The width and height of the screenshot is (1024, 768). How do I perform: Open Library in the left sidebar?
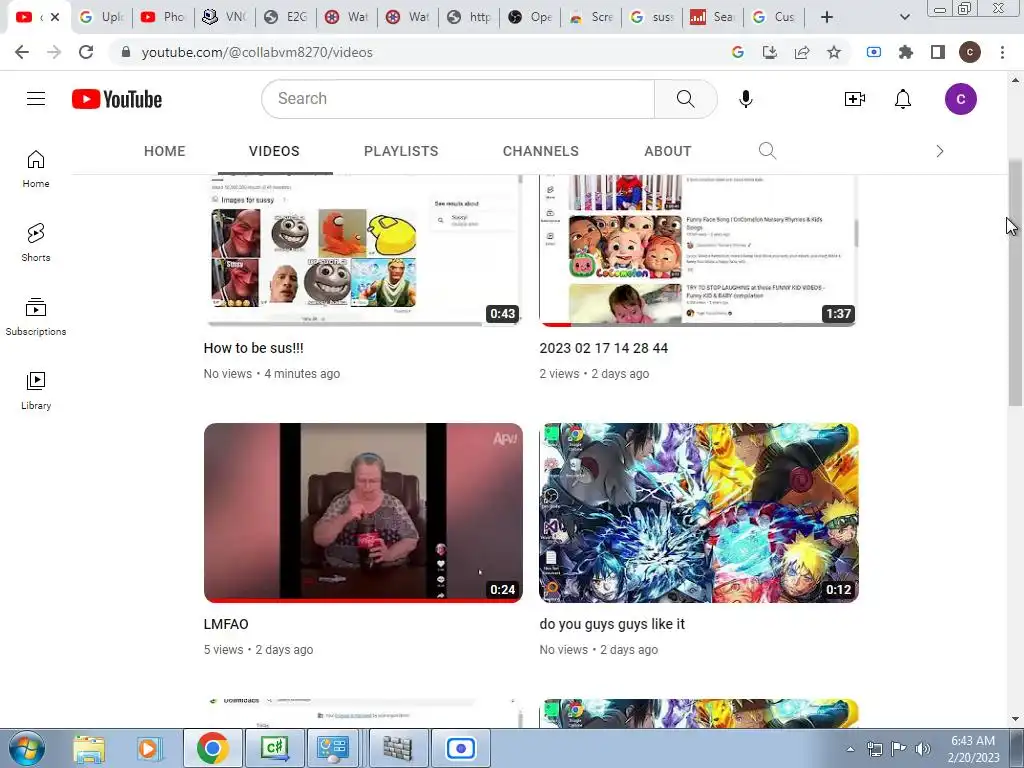pyautogui.click(x=36, y=391)
